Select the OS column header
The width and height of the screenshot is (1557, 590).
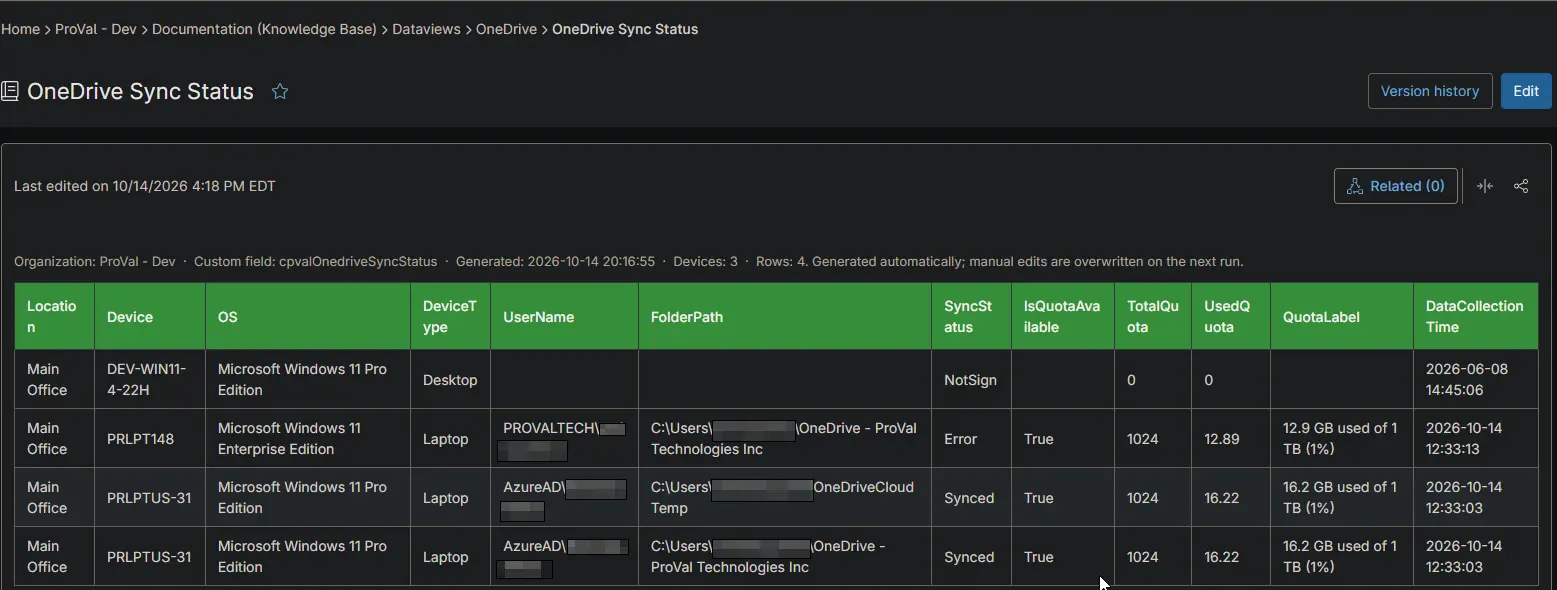click(x=308, y=316)
